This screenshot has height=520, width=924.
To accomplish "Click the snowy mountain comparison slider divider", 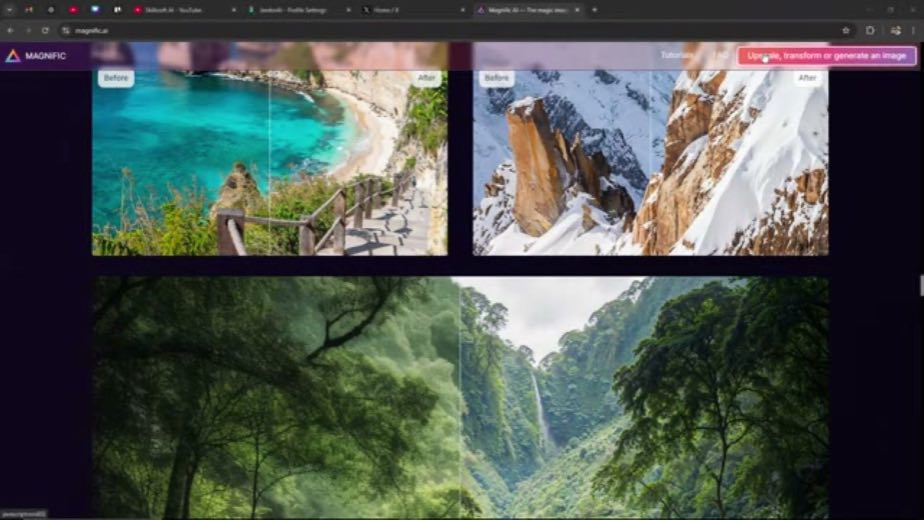I will pyautogui.click(x=650, y=162).
